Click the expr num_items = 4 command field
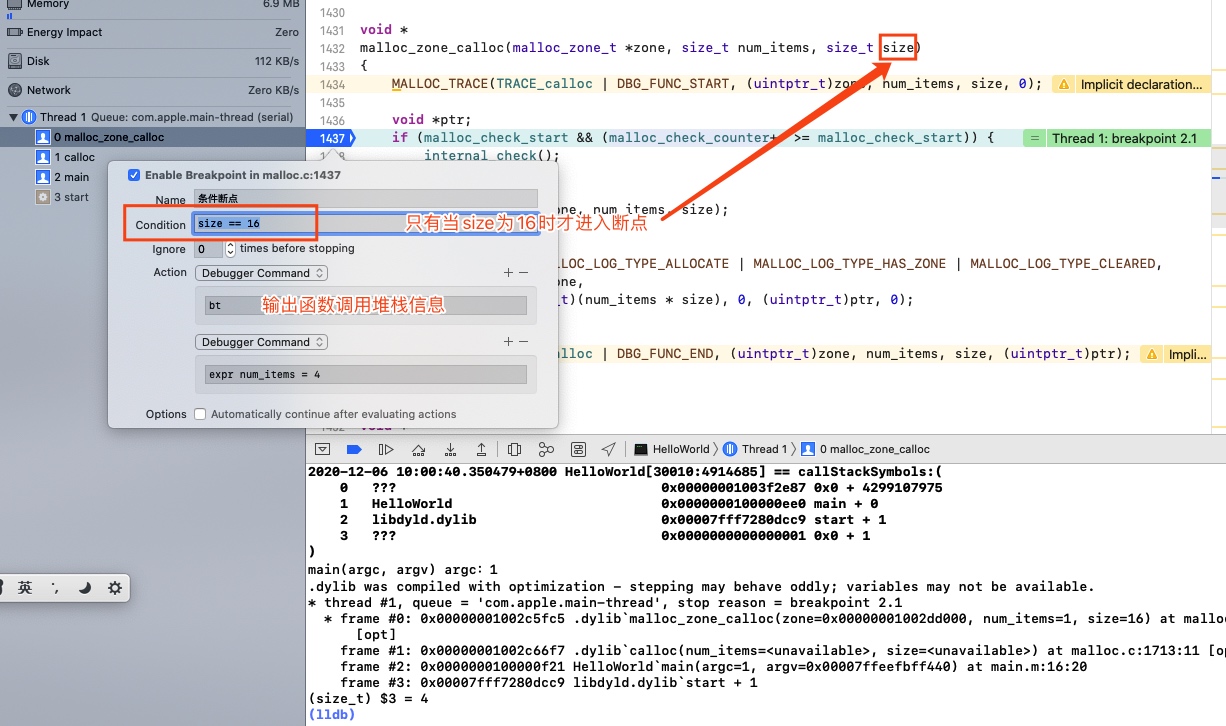Viewport: 1226px width, 726px height. point(365,375)
